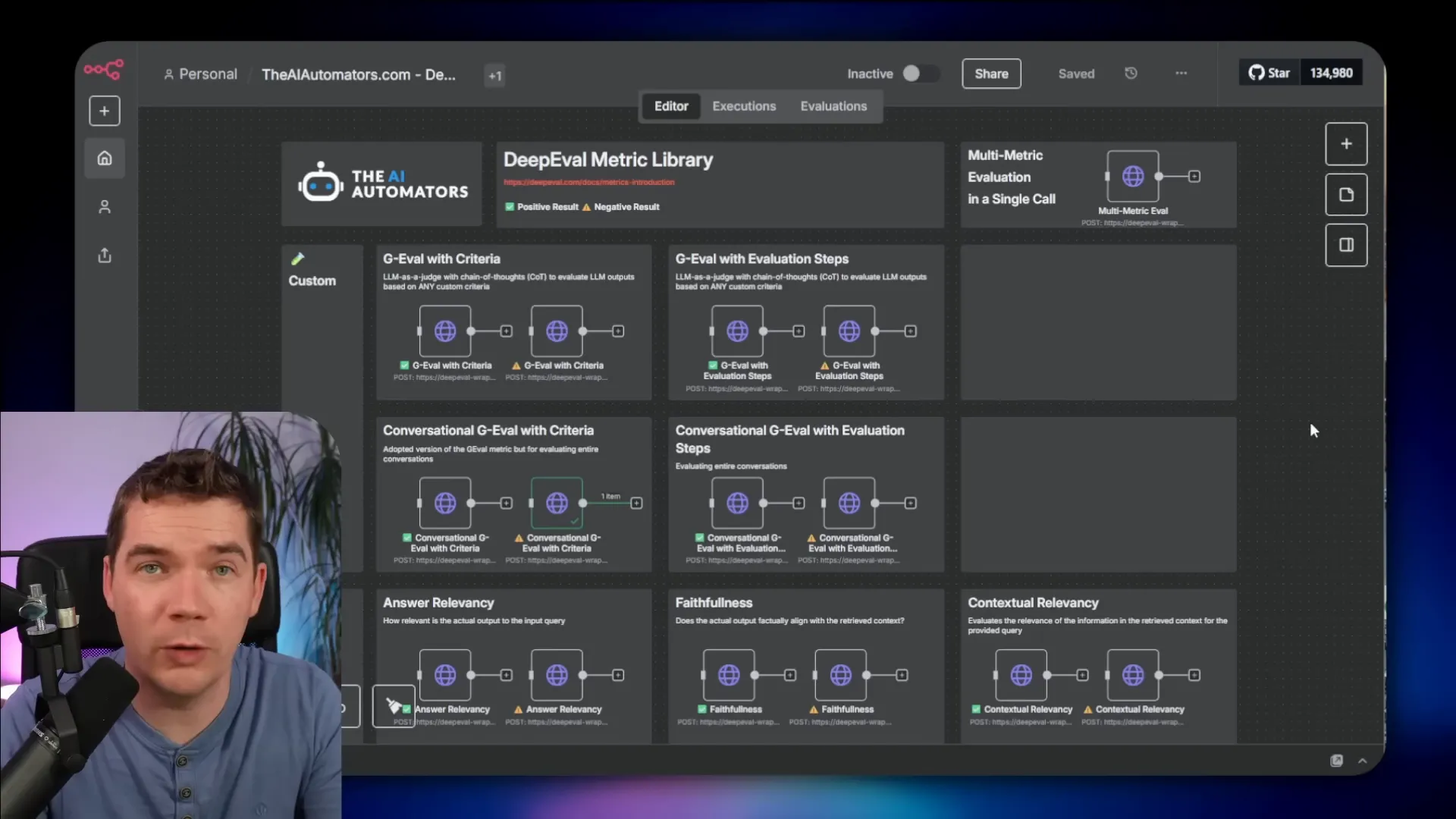Select positive Answer Relevancy node

(445, 675)
